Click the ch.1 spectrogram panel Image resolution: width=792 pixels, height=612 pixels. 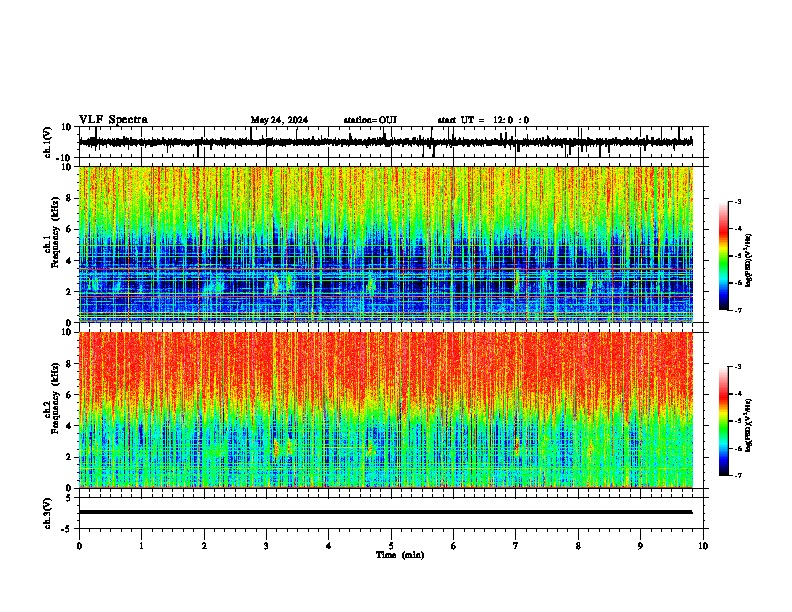click(x=386, y=244)
